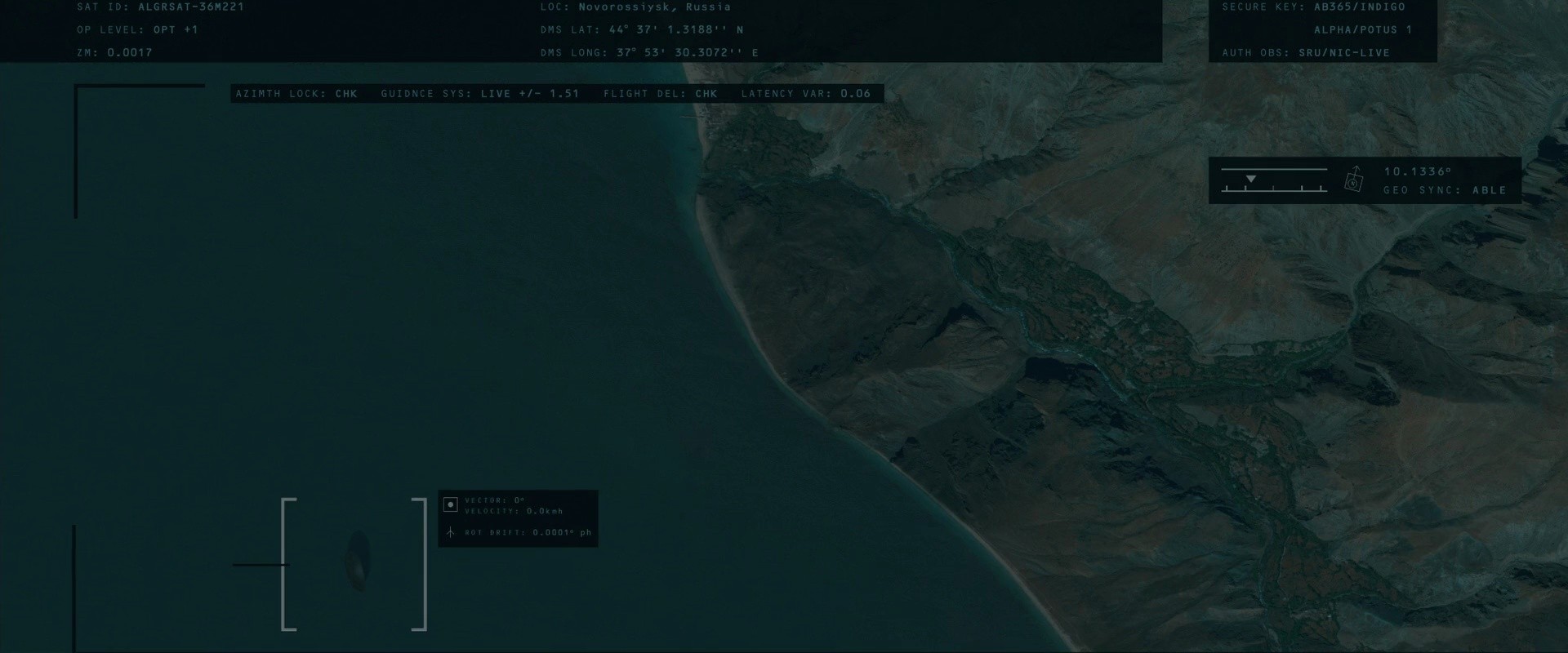Image resolution: width=1568 pixels, height=653 pixels.
Task: Click the AZIMTH LOCK status CHK
Action: click(346, 93)
